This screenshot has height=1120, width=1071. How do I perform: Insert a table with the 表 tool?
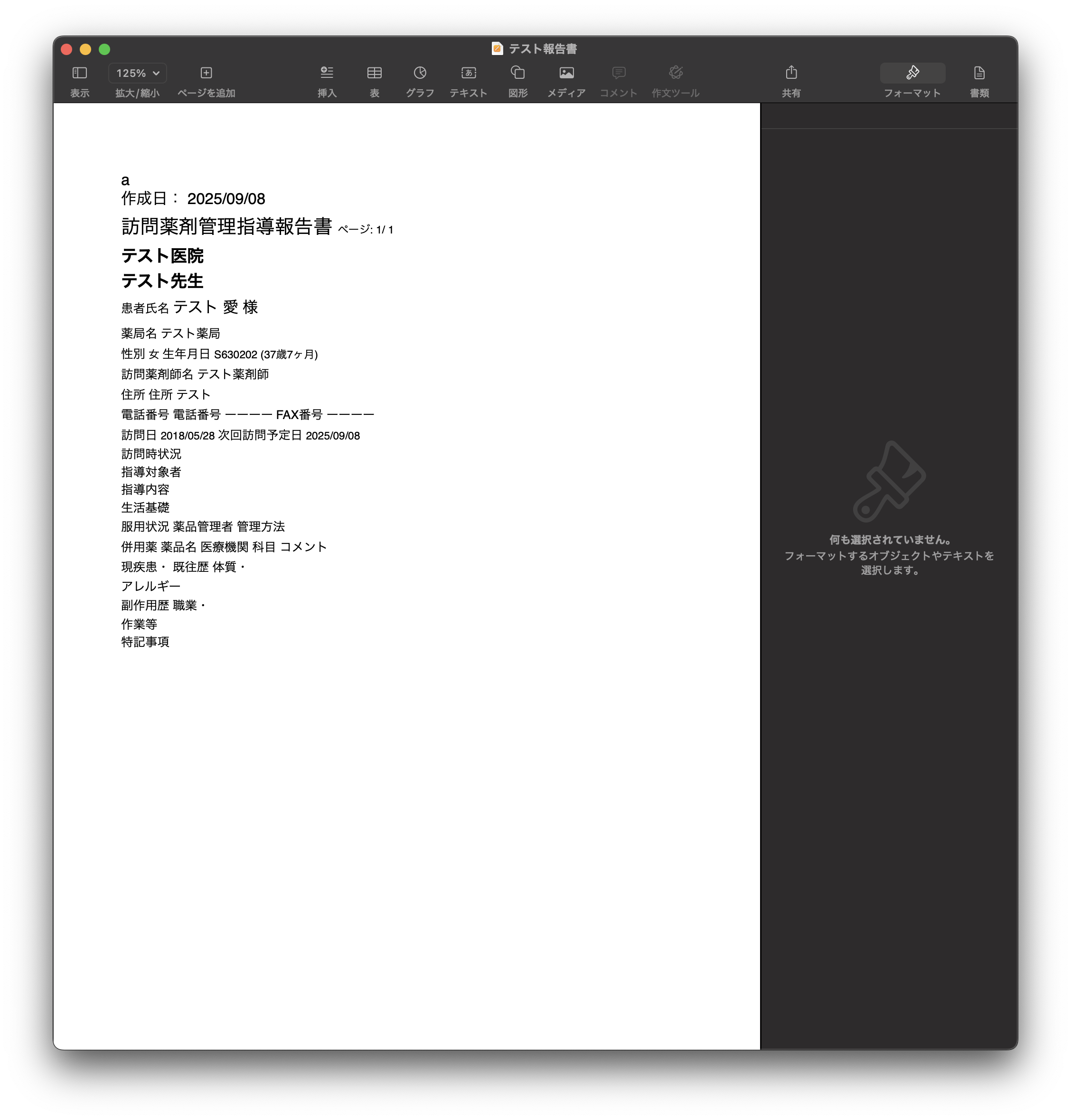point(375,80)
